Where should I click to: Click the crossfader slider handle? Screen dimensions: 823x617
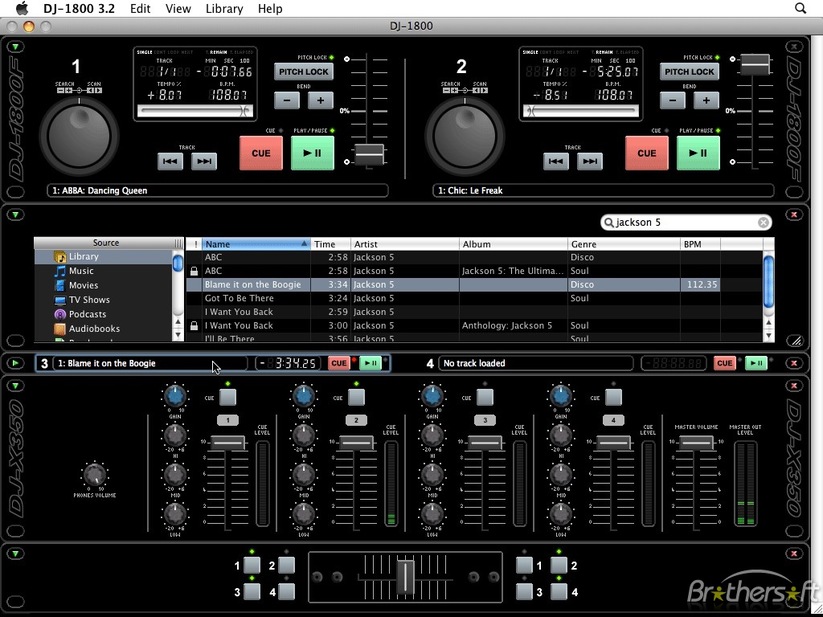click(406, 575)
